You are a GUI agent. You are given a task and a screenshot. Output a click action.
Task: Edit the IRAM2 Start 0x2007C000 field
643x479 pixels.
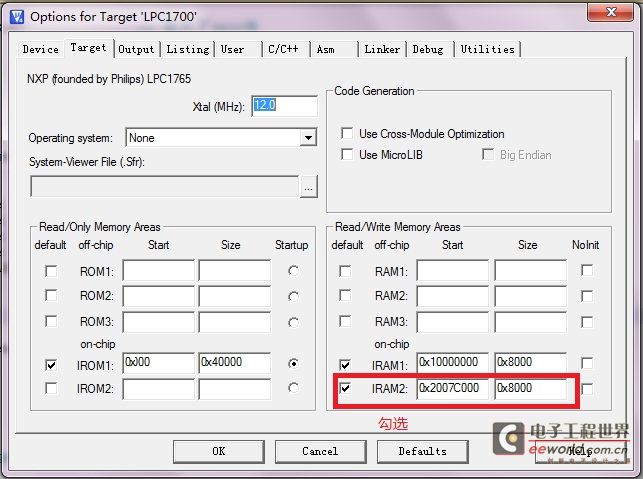[453, 389]
